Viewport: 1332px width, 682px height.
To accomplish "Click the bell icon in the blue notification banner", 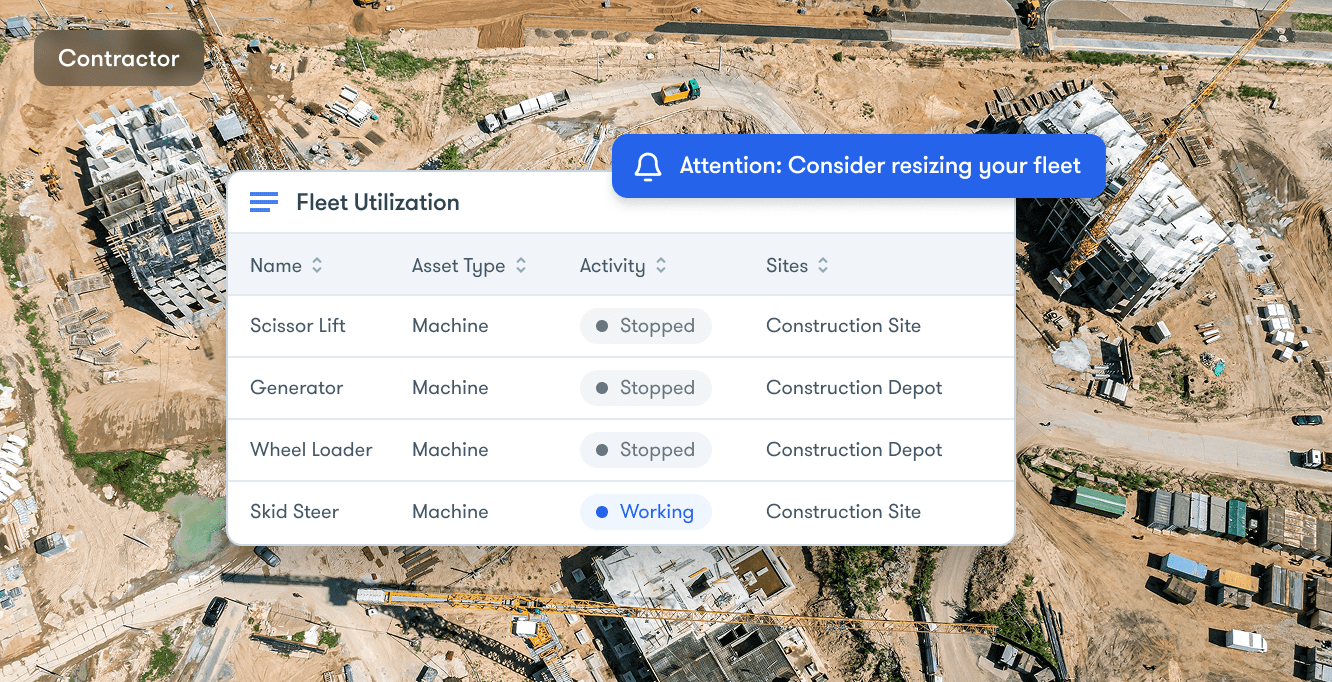I will (x=647, y=166).
